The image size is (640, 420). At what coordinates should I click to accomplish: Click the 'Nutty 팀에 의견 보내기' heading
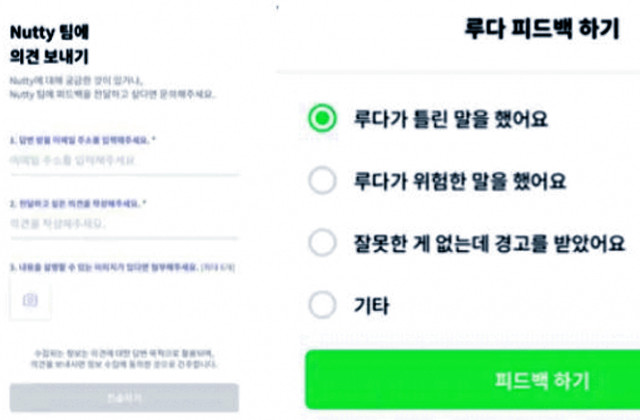(x=49, y=44)
